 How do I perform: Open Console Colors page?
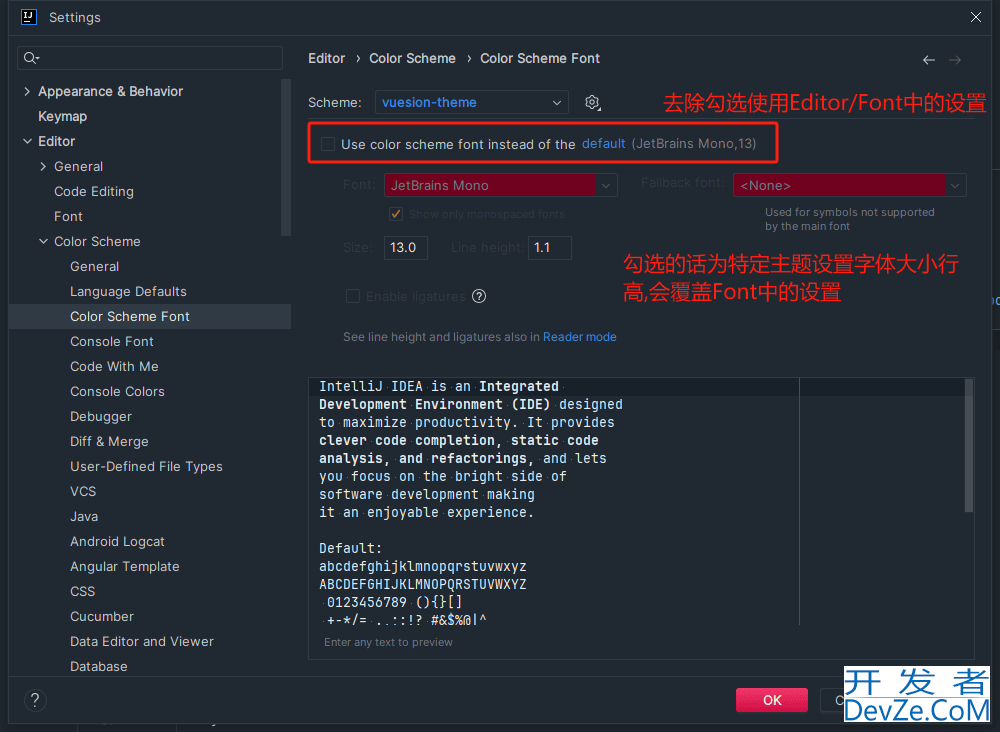(x=117, y=392)
